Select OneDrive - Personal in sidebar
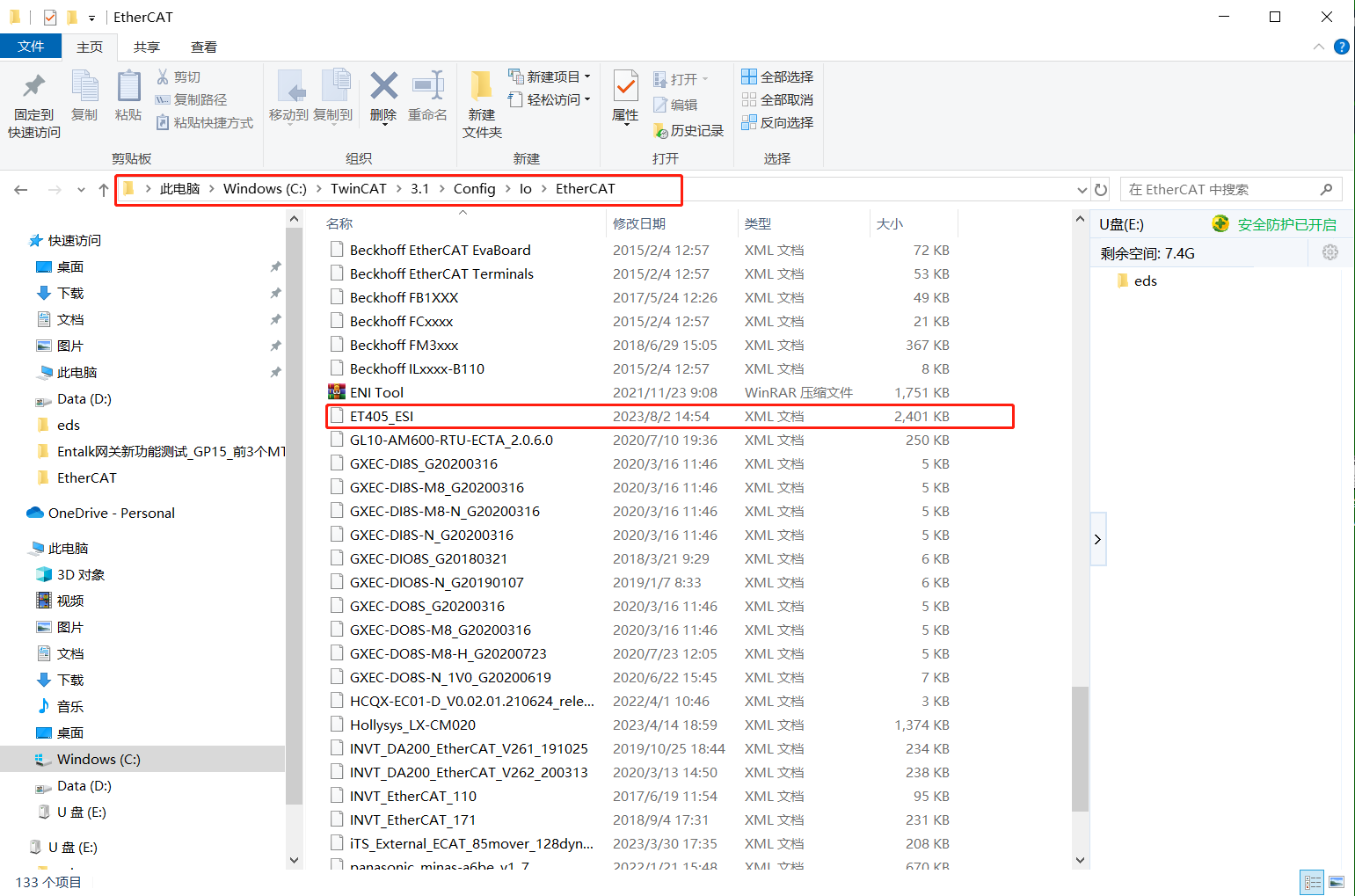Screen dimensions: 1355x896 point(111,513)
